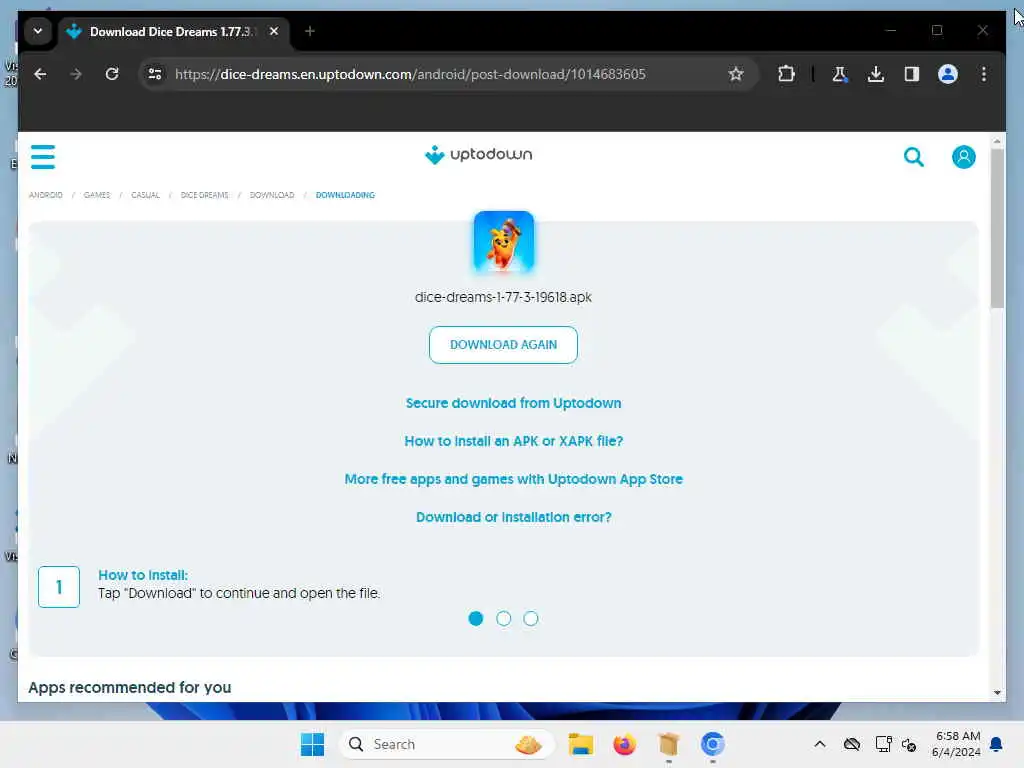Open Download or installation error link
This screenshot has width=1024, height=768.
[x=513, y=517]
